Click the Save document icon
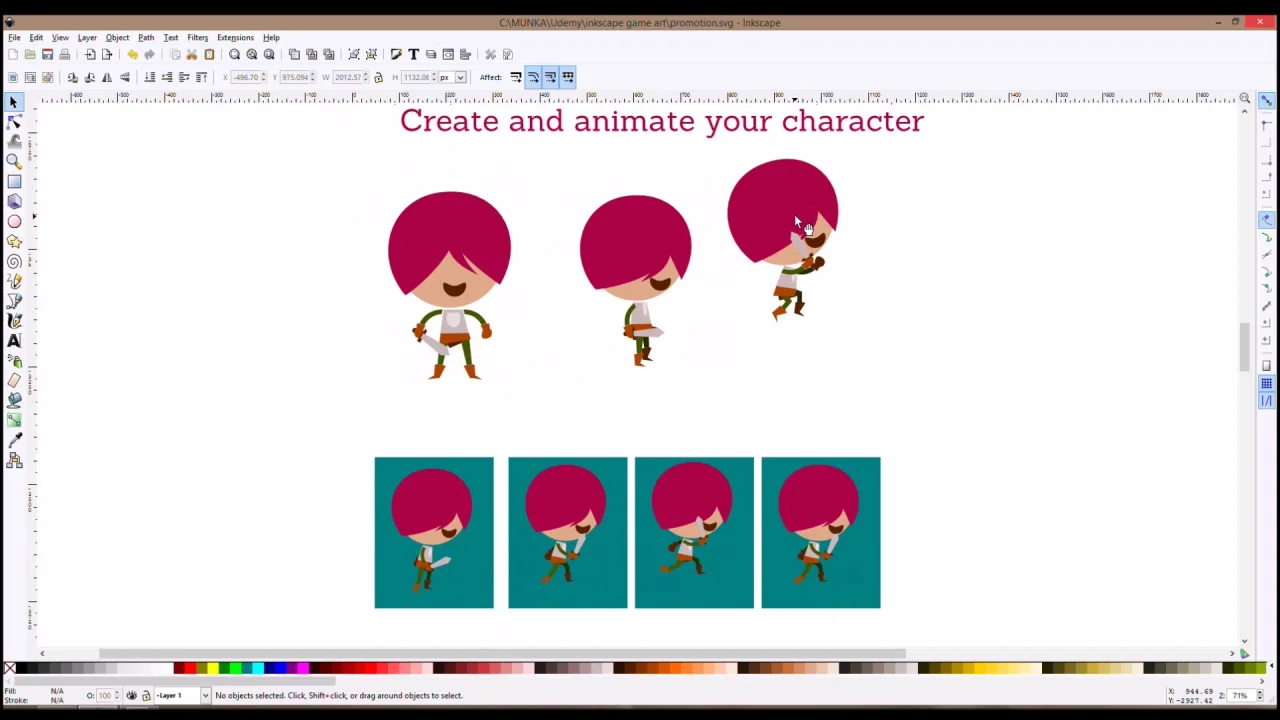This screenshot has width=1280, height=720. (x=47, y=55)
